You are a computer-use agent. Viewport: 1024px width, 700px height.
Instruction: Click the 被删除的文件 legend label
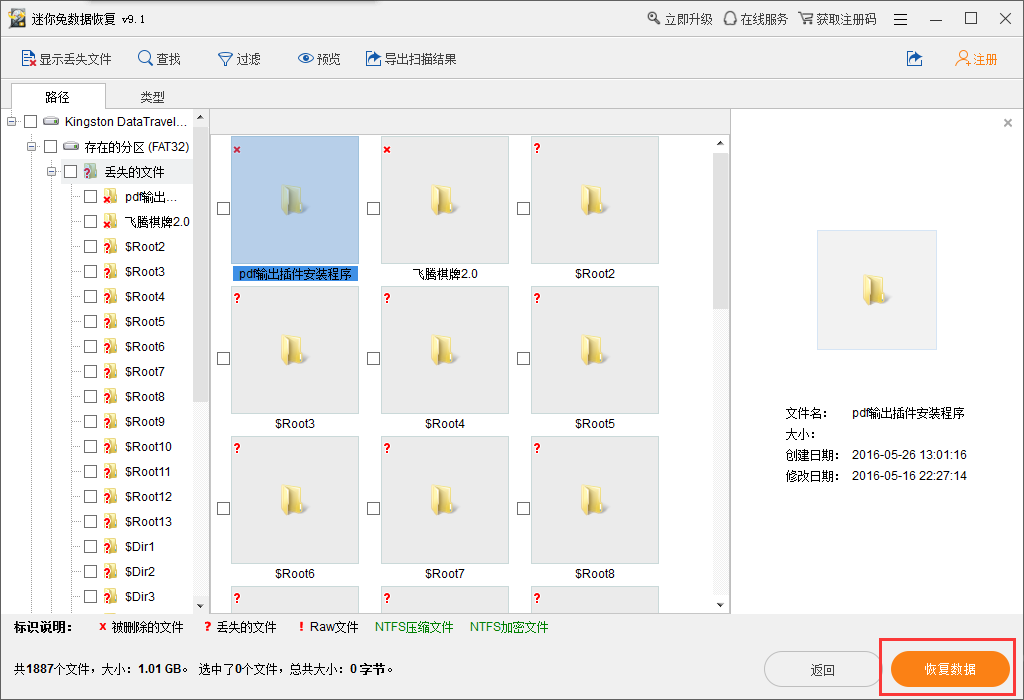pyautogui.click(x=148, y=627)
